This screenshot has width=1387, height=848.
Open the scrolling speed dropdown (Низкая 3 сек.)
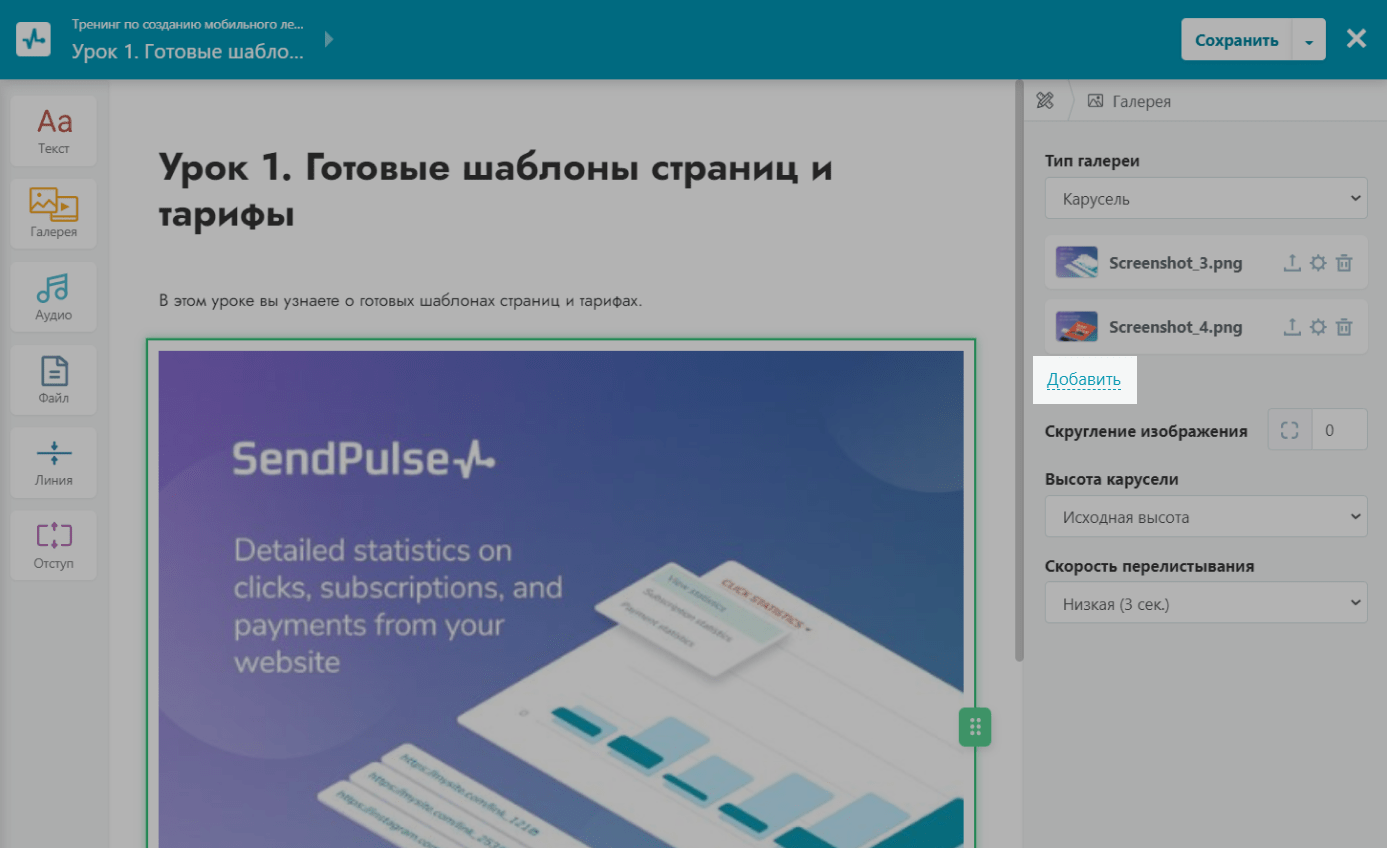(1205, 604)
